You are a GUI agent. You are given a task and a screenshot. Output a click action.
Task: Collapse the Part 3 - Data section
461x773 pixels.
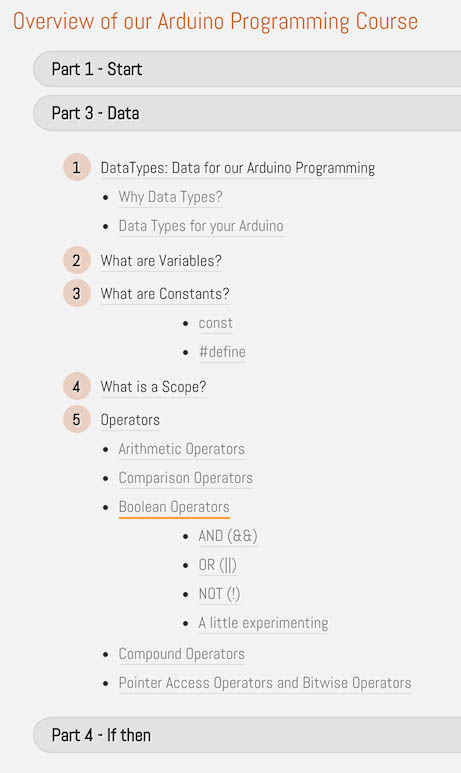coord(247,113)
